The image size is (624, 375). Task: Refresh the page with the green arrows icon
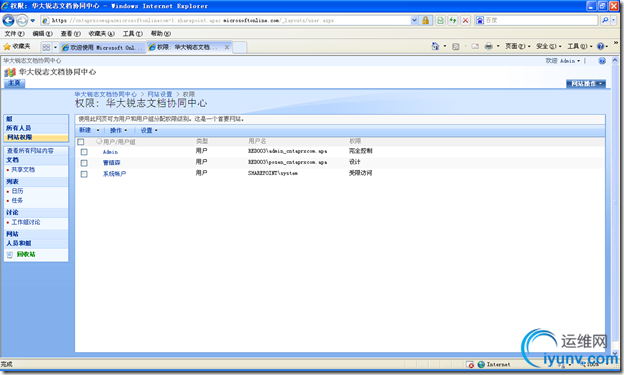click(453, 20)
